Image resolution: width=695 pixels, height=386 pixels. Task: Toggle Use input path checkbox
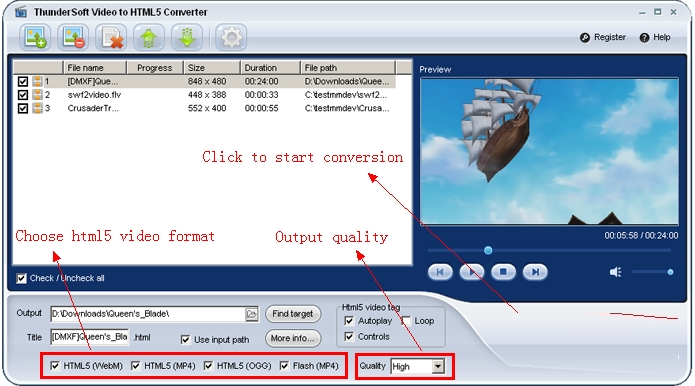(x=185, y=340)
